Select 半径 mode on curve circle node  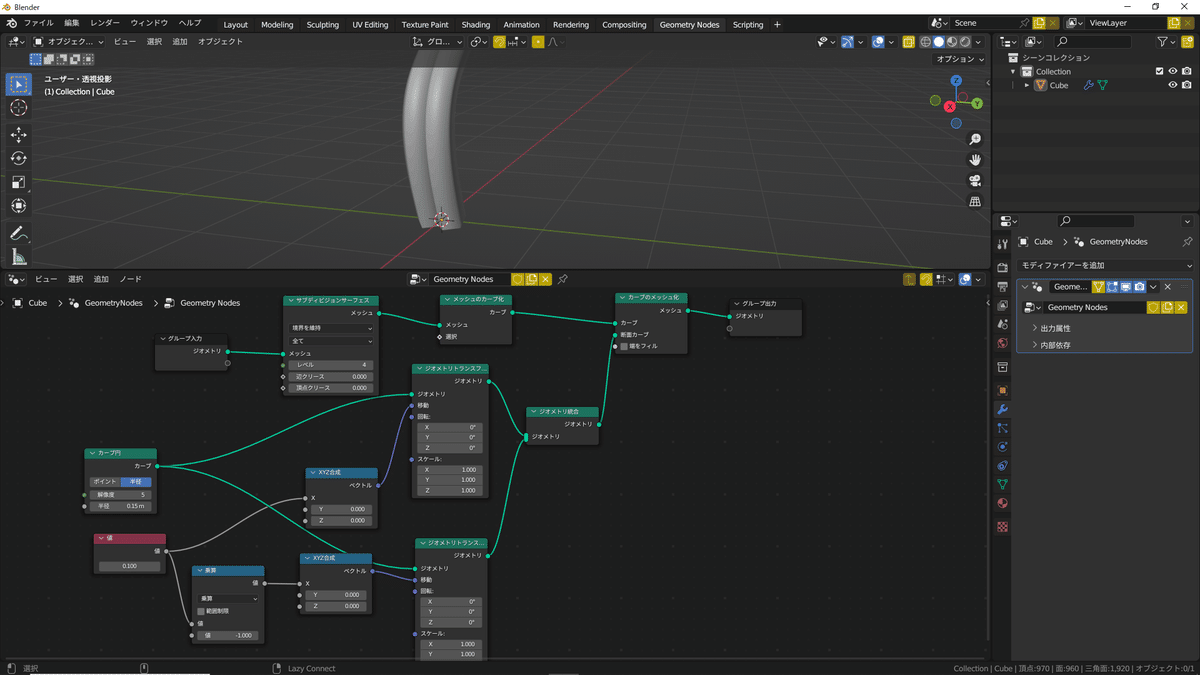[x=135, y=481]
